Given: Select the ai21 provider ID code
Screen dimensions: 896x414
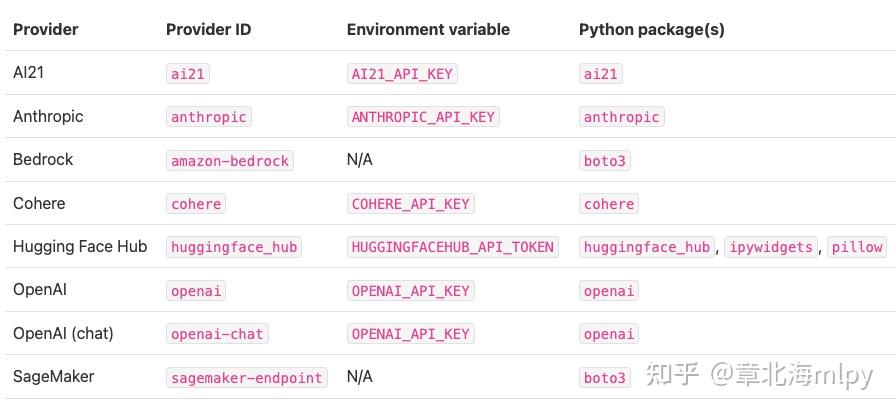Looking at the screenshot, I should tap(189, 74).
